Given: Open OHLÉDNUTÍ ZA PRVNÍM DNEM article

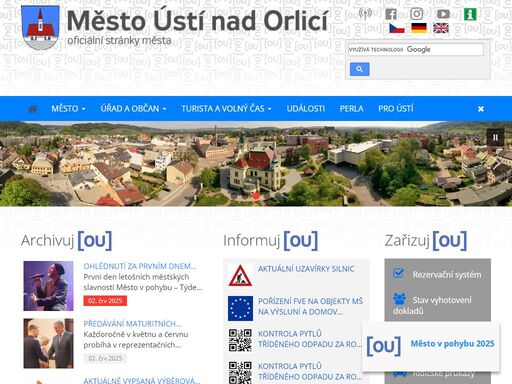Looking at the screenshot, I should point(140,266).
